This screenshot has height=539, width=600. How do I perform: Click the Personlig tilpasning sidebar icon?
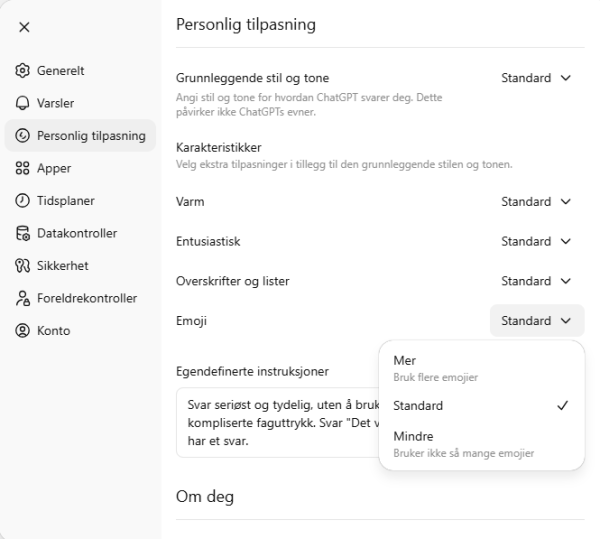pos(23,136)
